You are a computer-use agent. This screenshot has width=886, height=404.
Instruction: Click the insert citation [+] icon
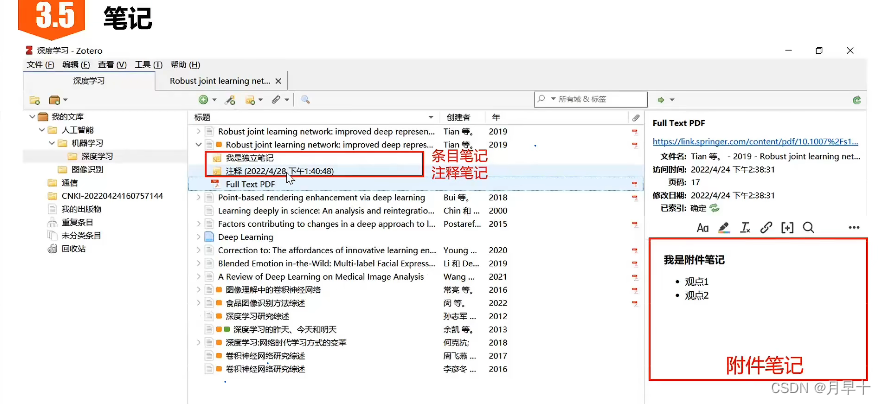787,228
